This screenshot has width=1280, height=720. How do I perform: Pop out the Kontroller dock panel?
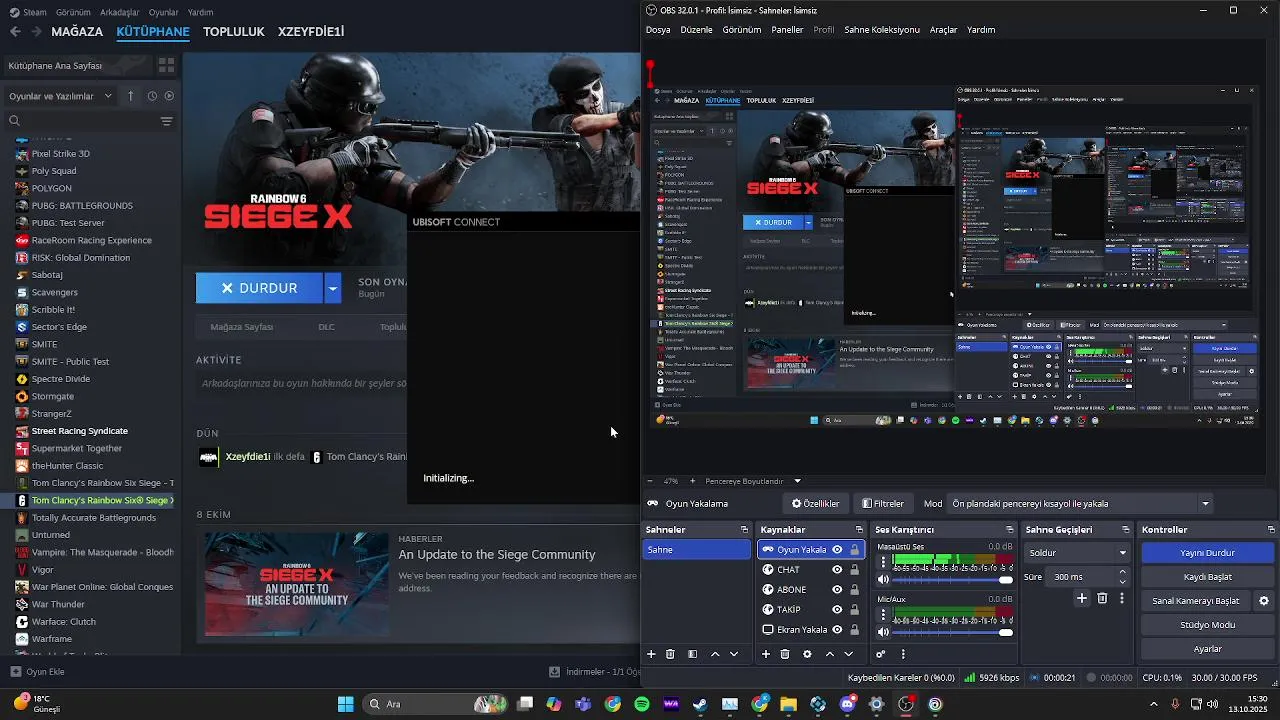(x=1271, y=530)
